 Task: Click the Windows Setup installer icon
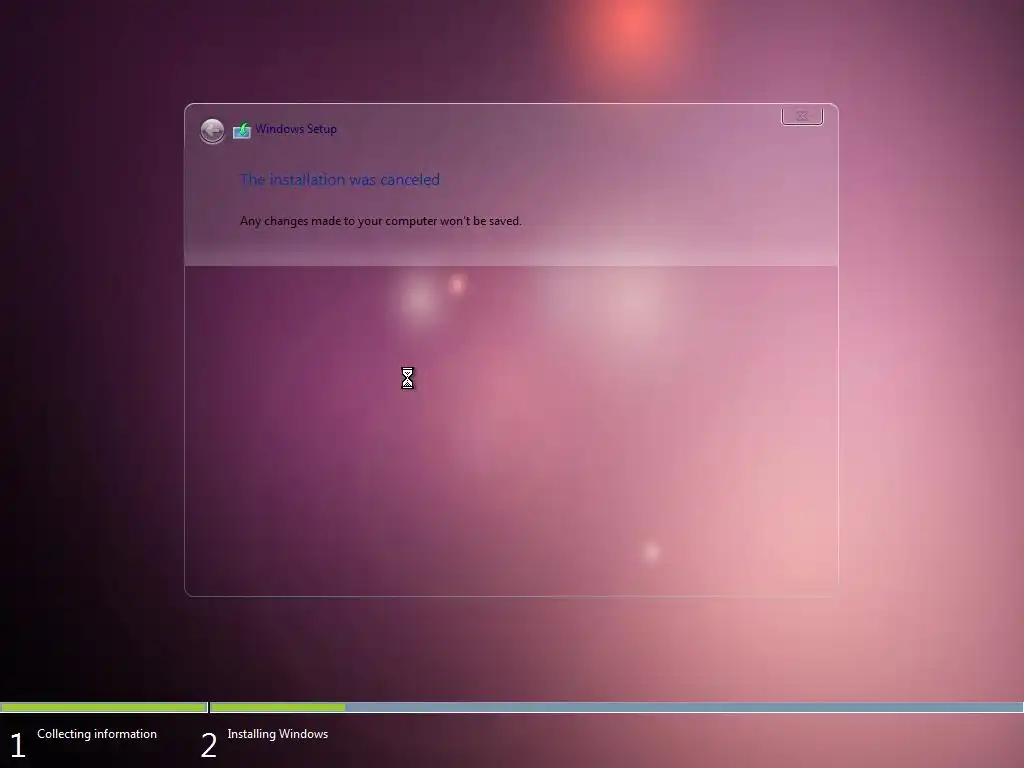pyautogui.click(x=242, y=130)
